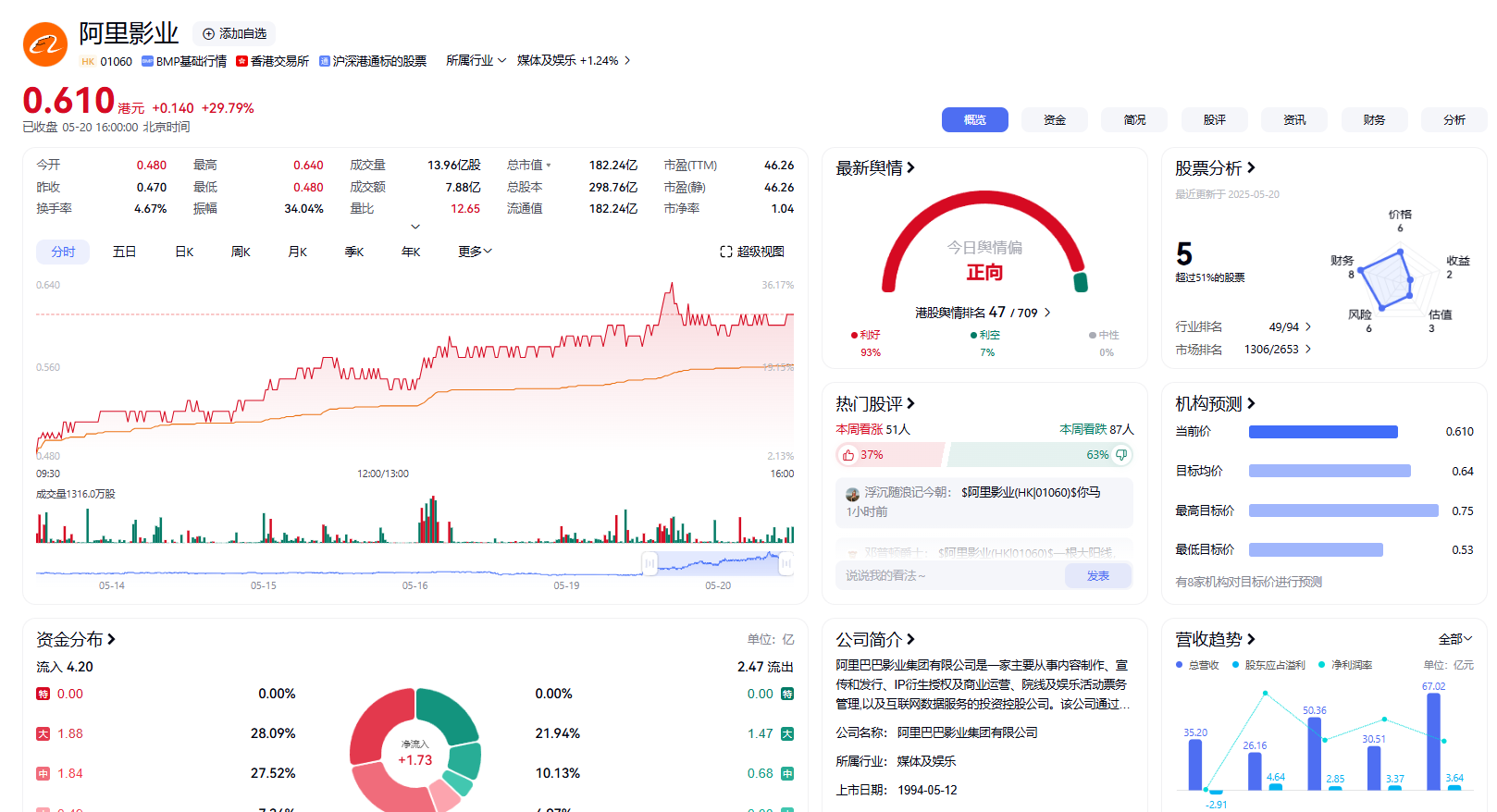Click the green 中 outflow badge
Viewport: 1497px width, 812px height.
787,773
